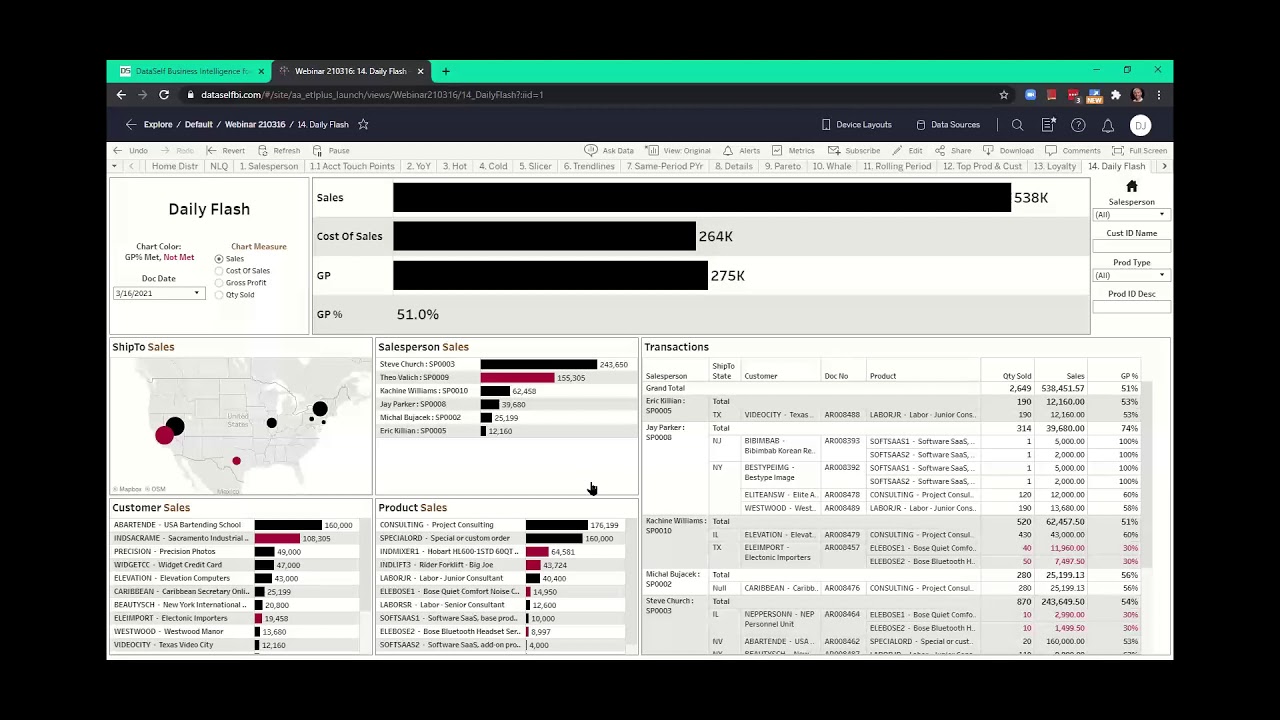This screenshot has height=720, width=1280.
Task: Refresh the dashboard data
Action: coord(279,150)
